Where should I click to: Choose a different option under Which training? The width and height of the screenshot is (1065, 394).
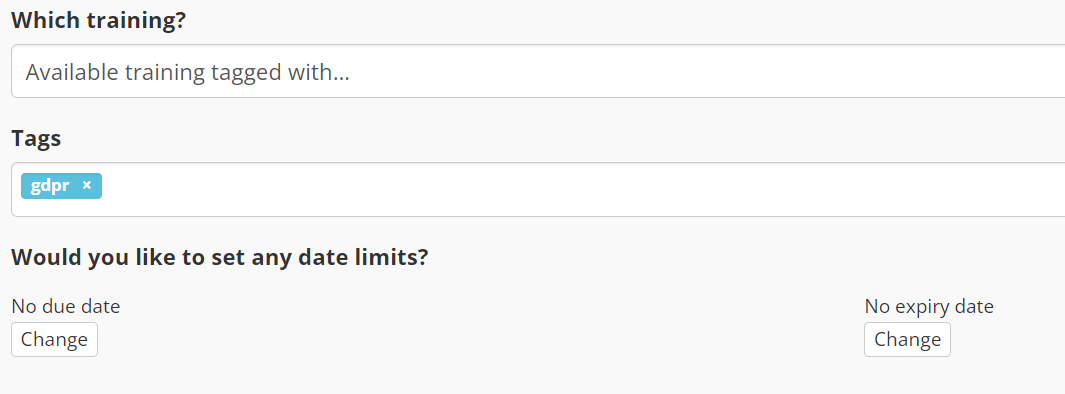(538, 71)
